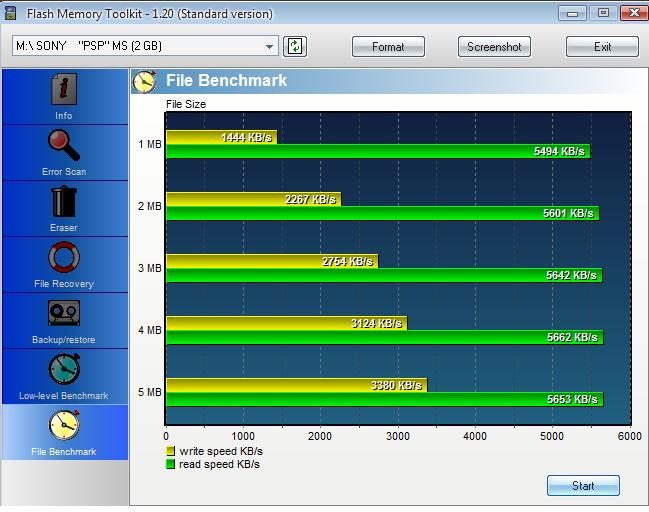Open the Eraser trash can tool
649x512 pixels.
coord(64,203)
